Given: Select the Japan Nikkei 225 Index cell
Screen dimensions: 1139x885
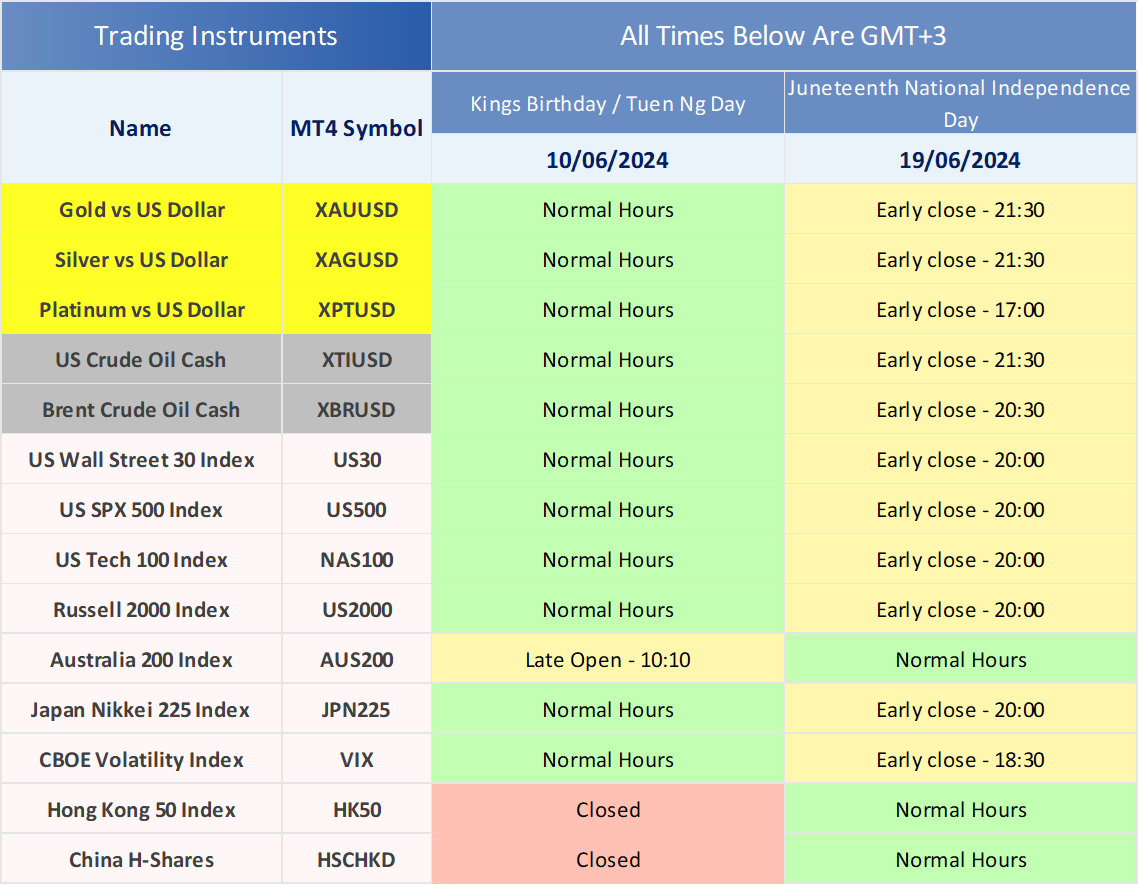Looking at the screenshot, I should tap(142, 710).
